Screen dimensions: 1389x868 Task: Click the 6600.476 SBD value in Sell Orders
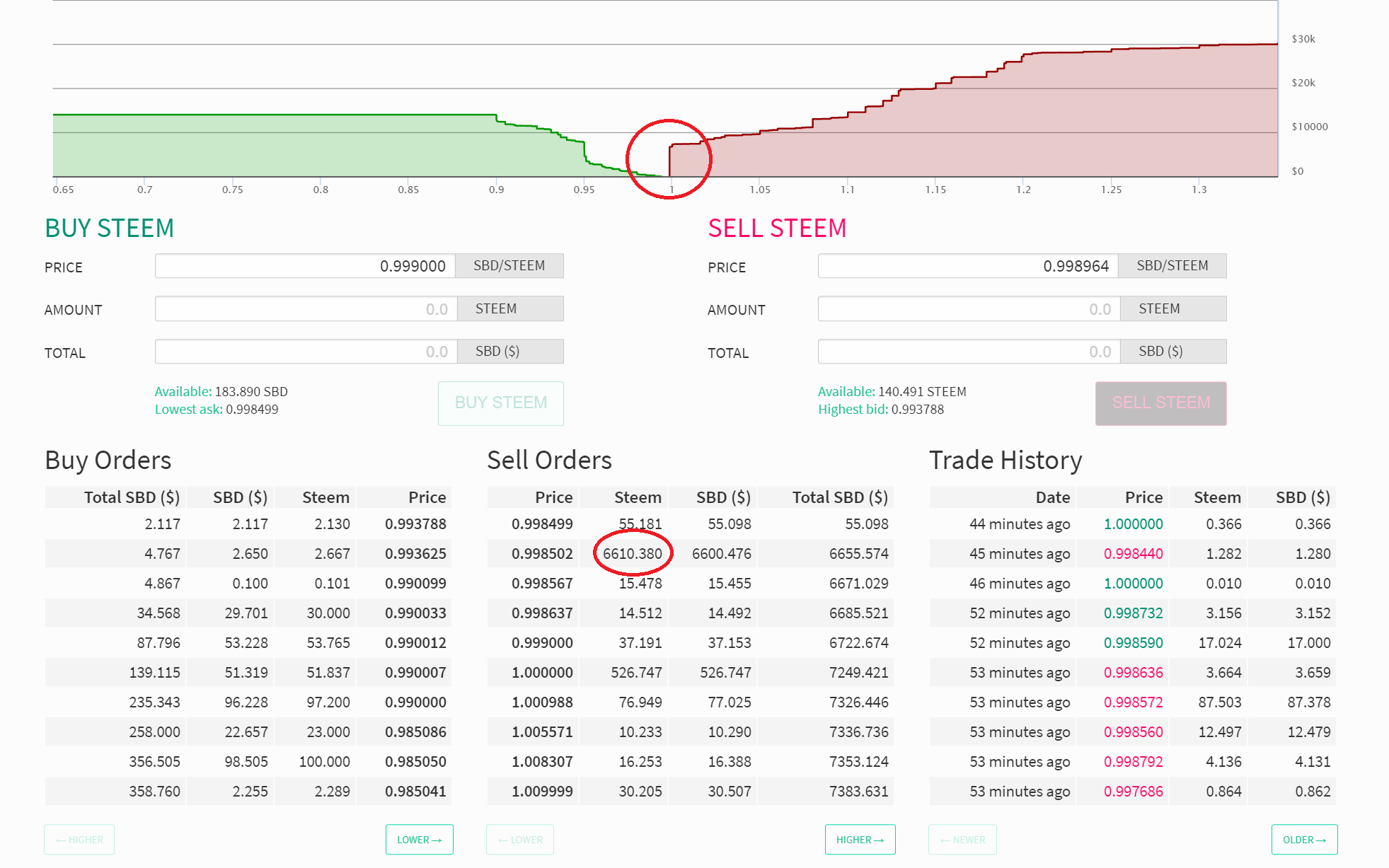click(722, 554)
